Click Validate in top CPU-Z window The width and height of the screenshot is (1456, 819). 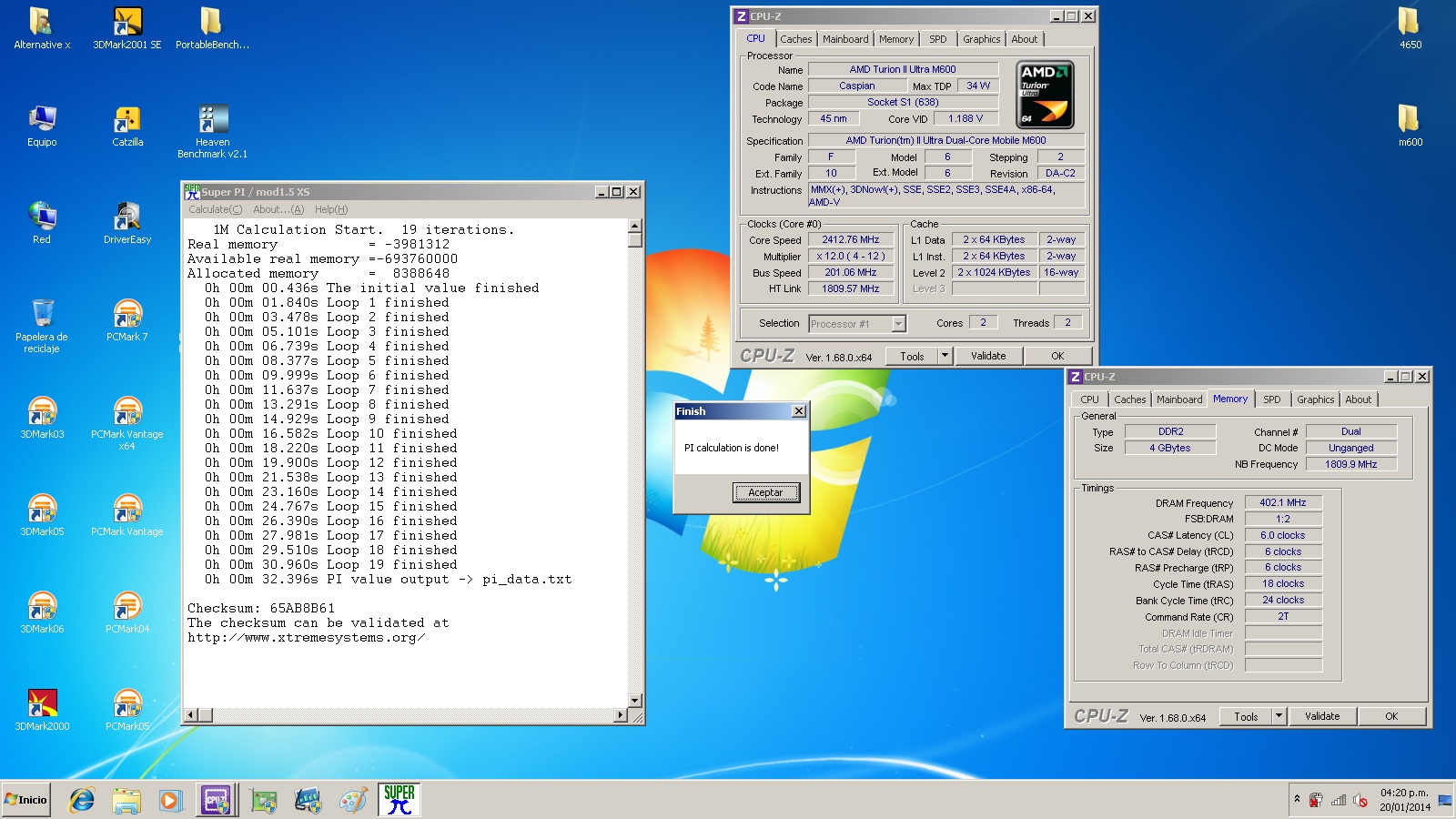tap(988, 356)
